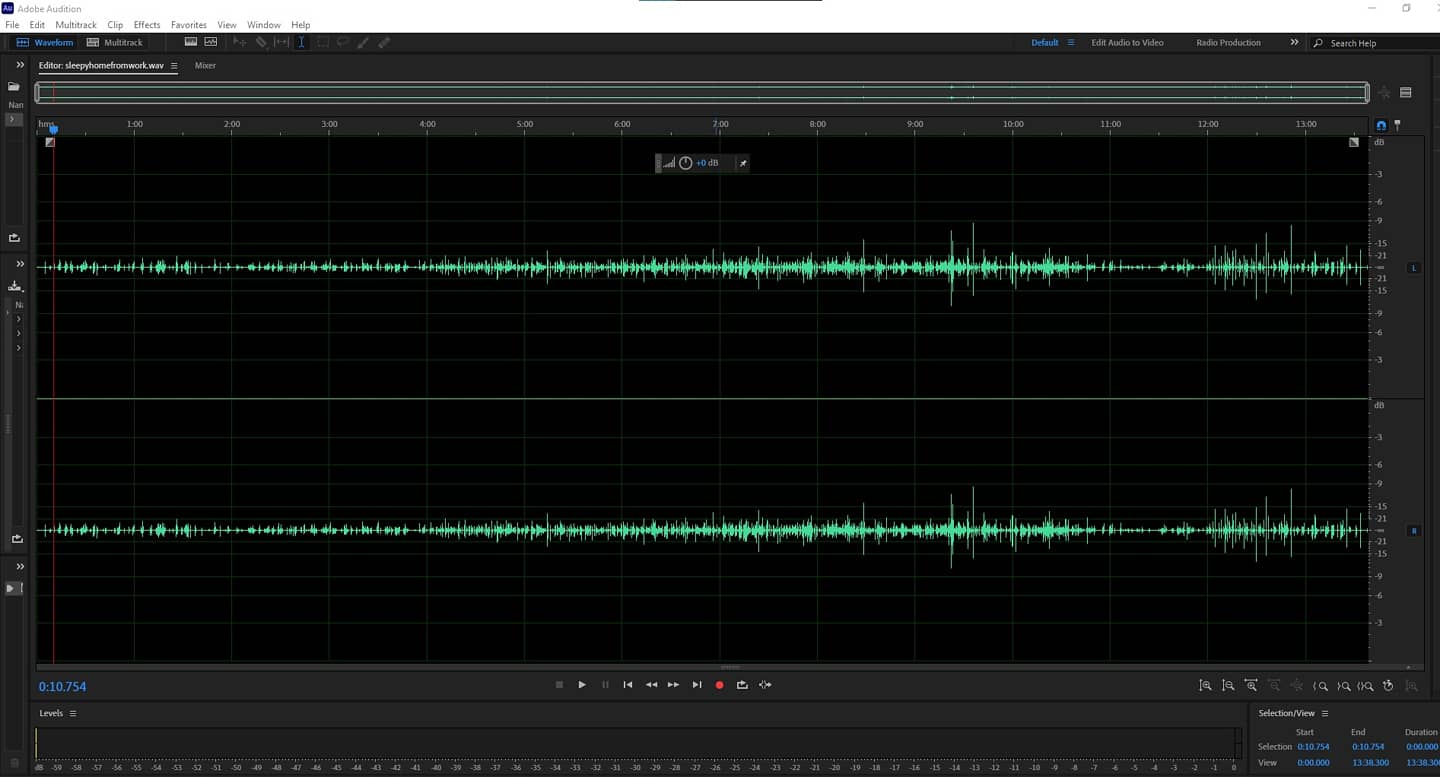Open the Favorites menu
Viewport: 1440px width, 777px height.
(189, 25)
